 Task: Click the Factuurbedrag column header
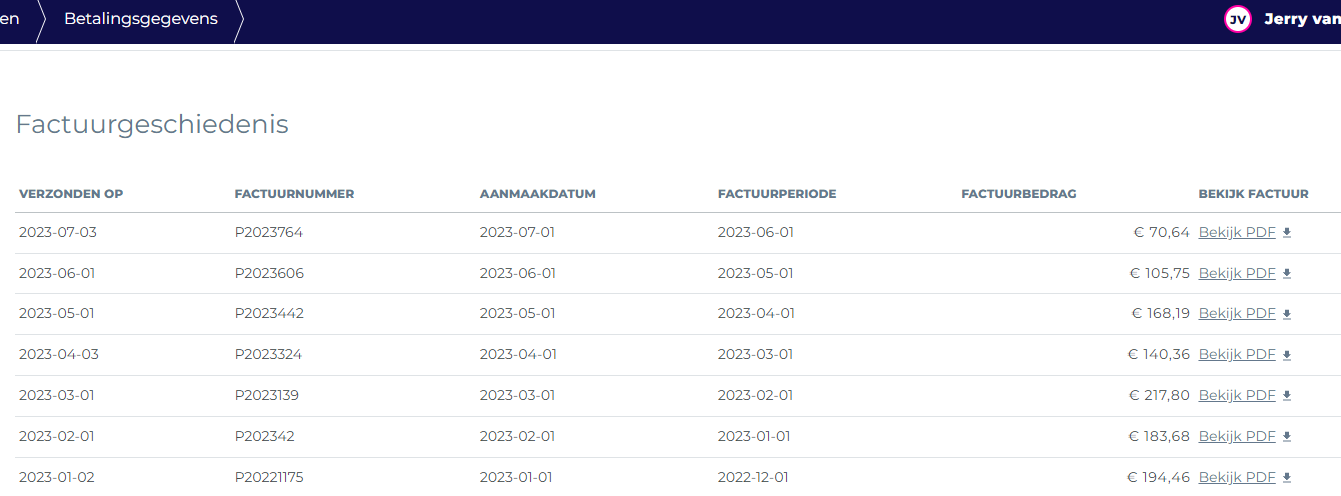(1019, 194)
